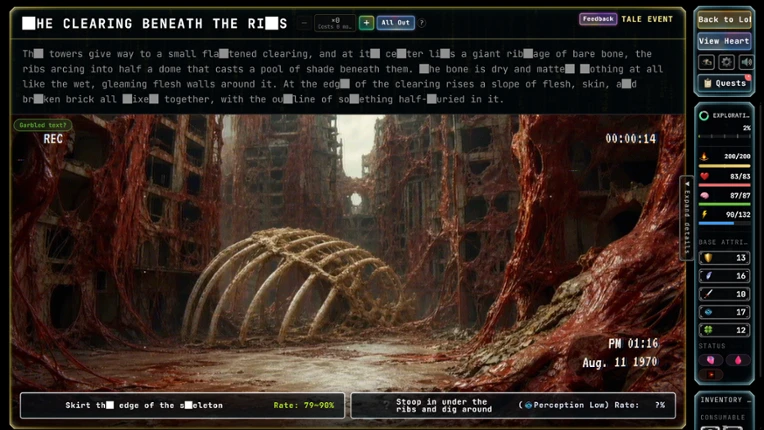Click the STATUS section label
This screenshot has width=764, height=430.
(712, 346)
